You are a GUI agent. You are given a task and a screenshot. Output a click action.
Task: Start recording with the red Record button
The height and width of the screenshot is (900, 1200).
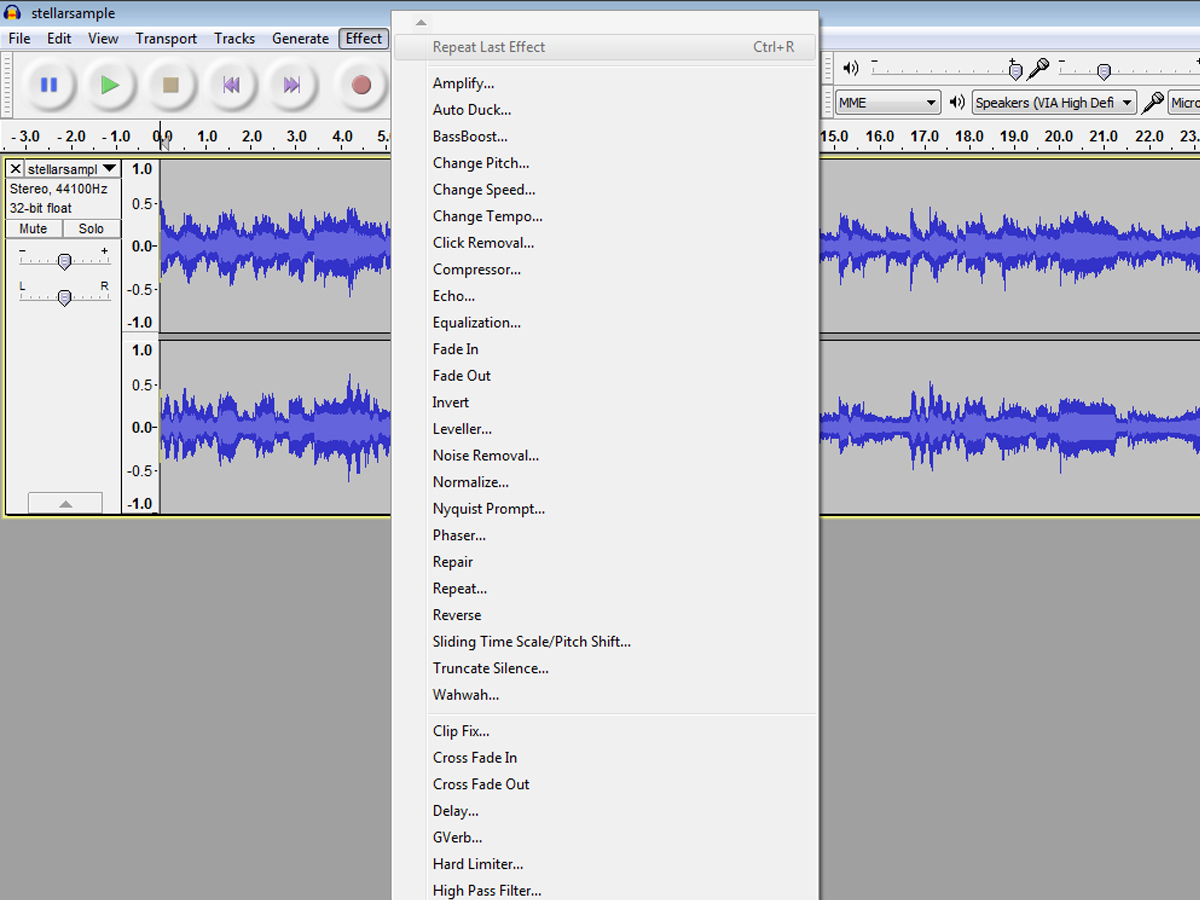coord(360,85)
